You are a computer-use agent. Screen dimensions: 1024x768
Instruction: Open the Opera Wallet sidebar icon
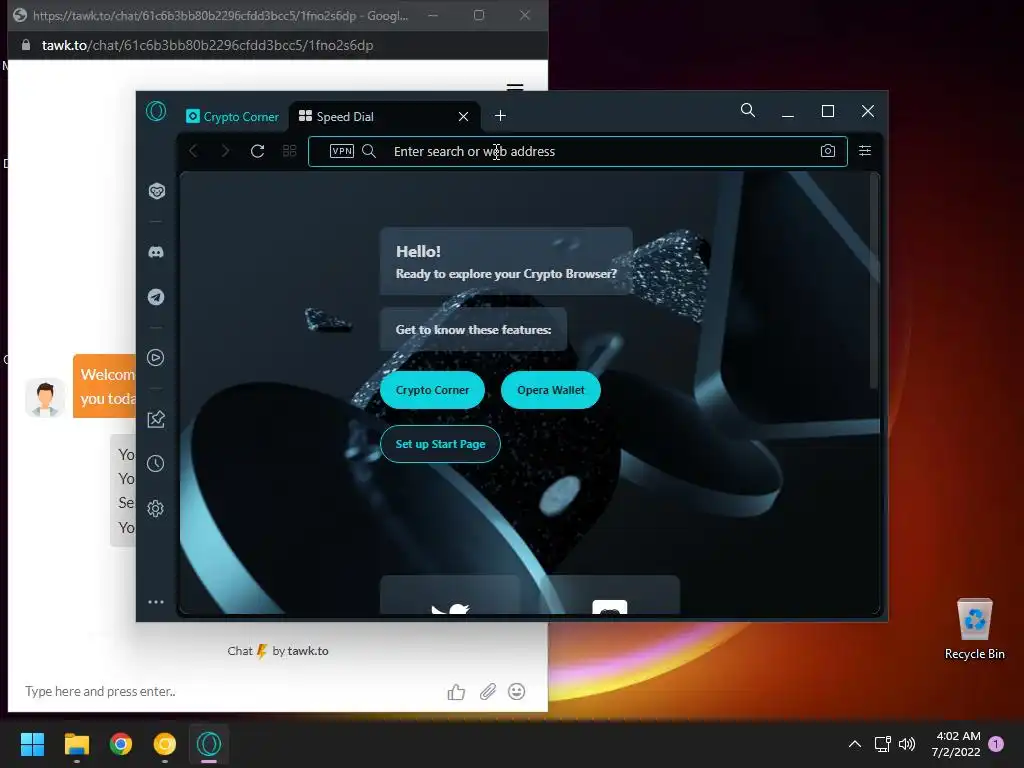pos(156,191)
